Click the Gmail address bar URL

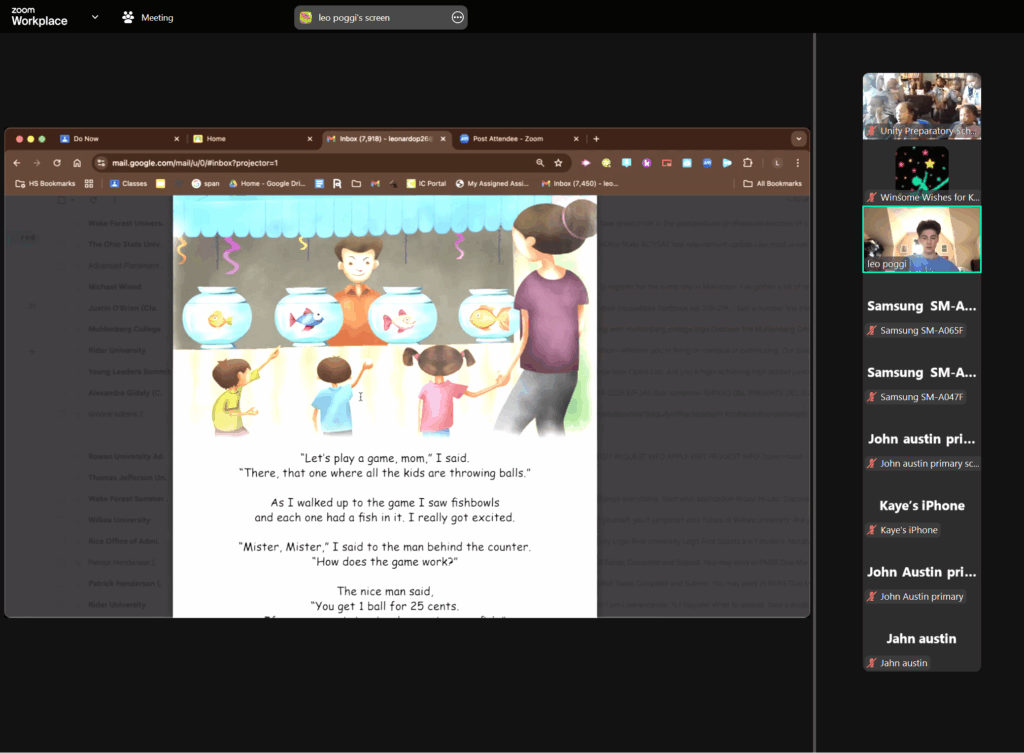[195, 163]
